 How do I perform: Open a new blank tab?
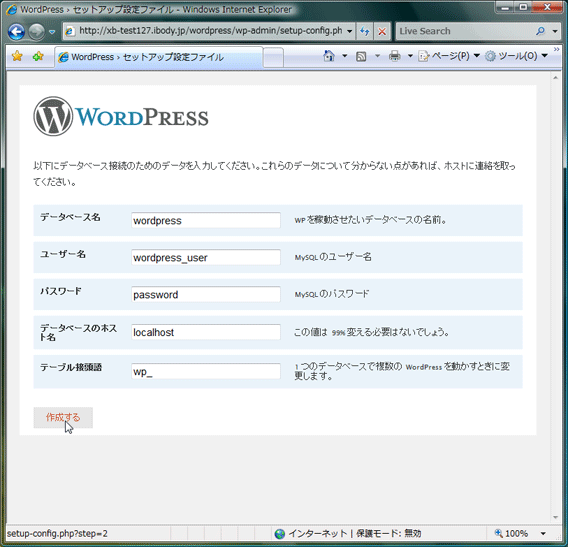click(x=273, y=58)
